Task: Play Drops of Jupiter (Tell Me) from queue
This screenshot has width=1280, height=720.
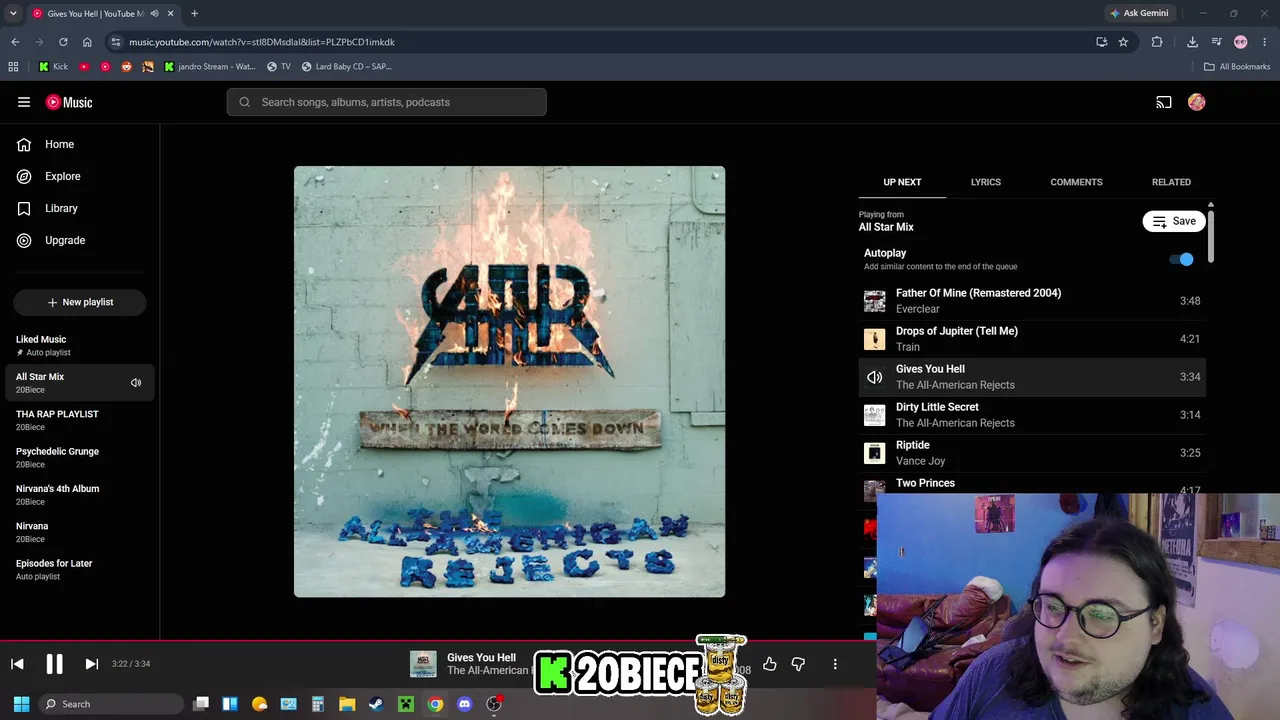Action: click(1032, 339)
